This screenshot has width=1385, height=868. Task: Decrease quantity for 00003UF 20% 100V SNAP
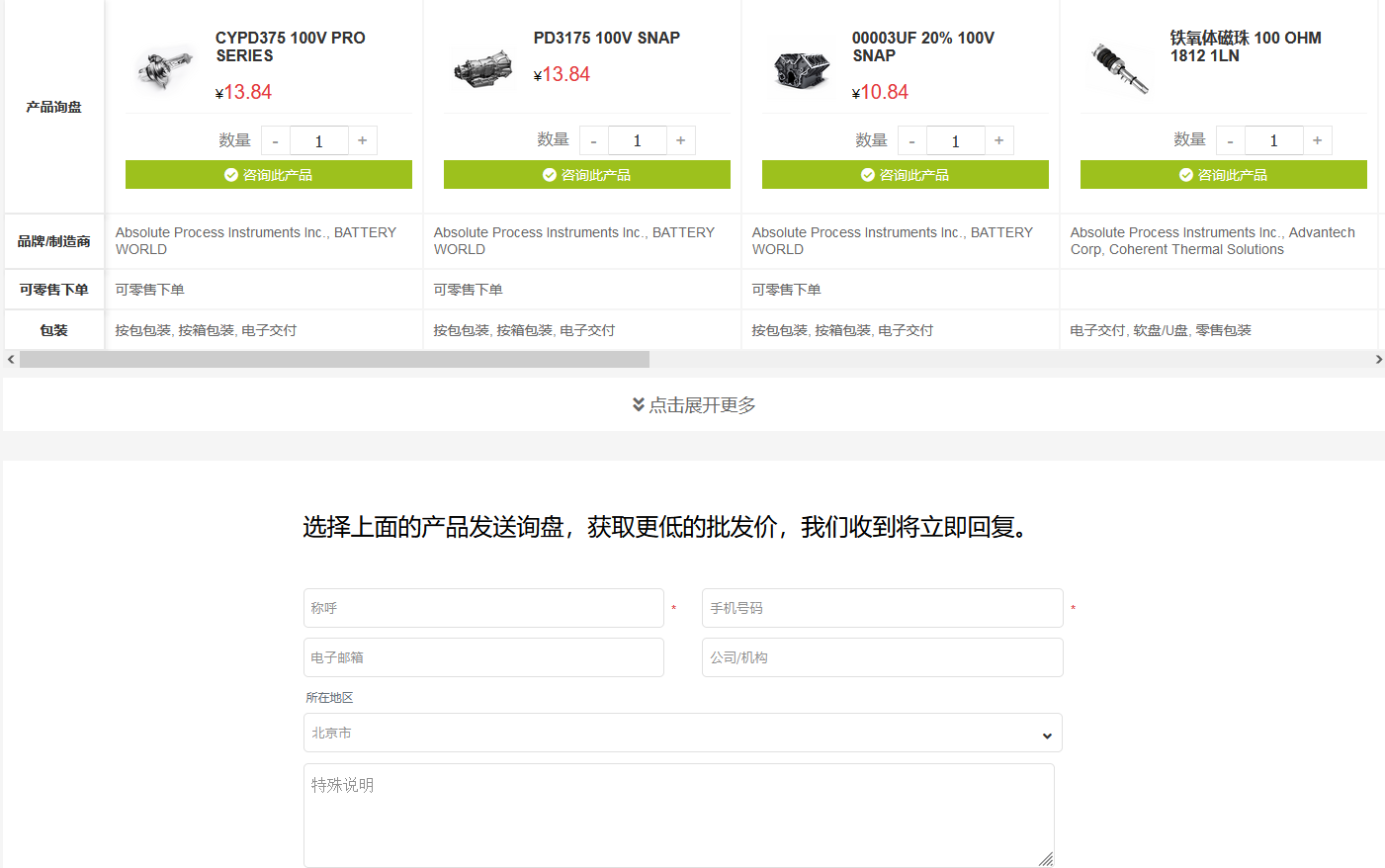(x=911, y=140)
